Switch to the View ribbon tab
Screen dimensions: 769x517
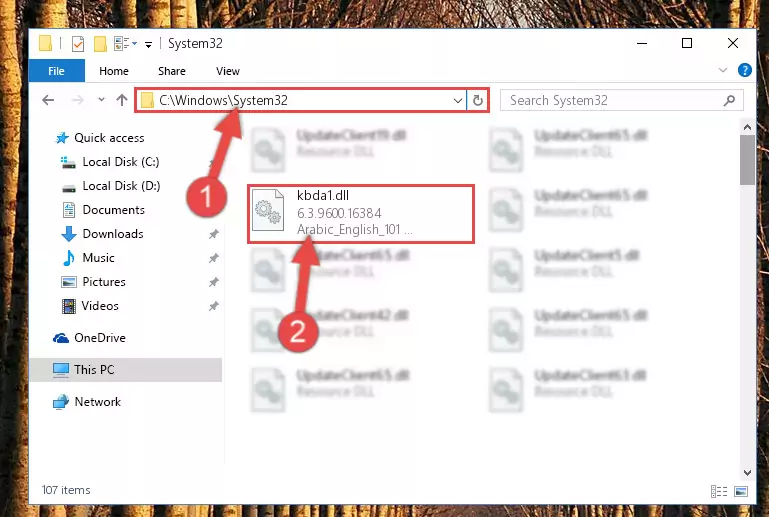click(228, 71)
